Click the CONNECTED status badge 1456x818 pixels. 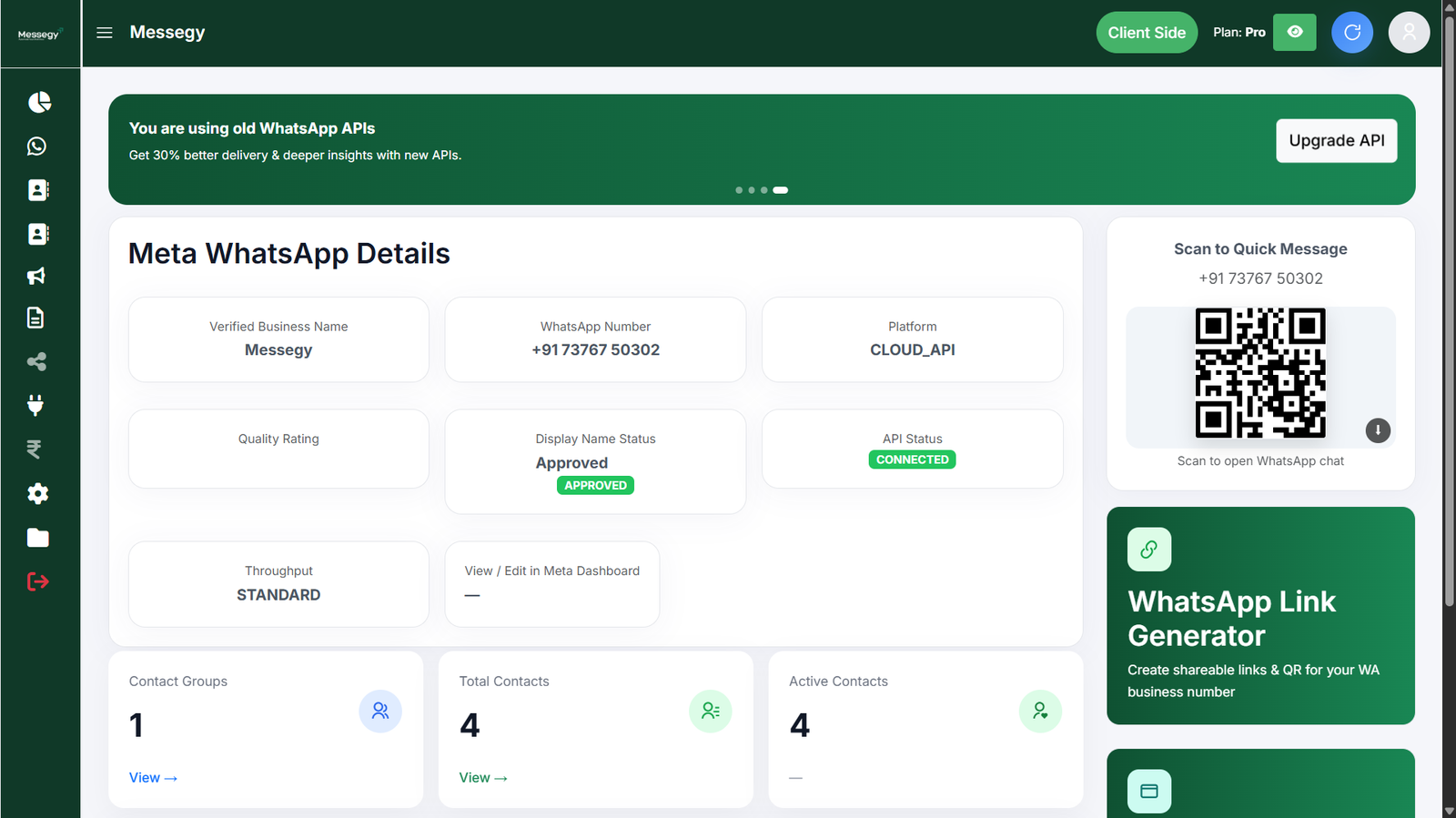pyautogui.click(x=912, y=459)
